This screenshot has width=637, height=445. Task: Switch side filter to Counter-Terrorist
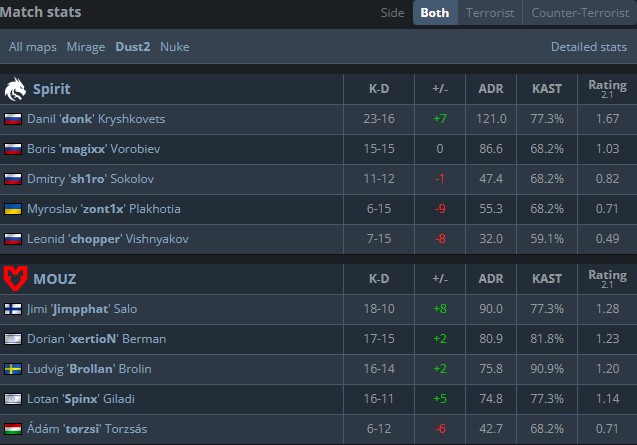click(579, 13)
